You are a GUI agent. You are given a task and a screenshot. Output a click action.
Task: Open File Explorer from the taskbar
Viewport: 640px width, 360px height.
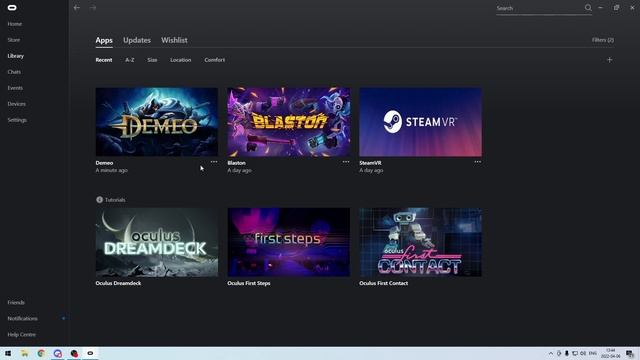tap(24, 353)
